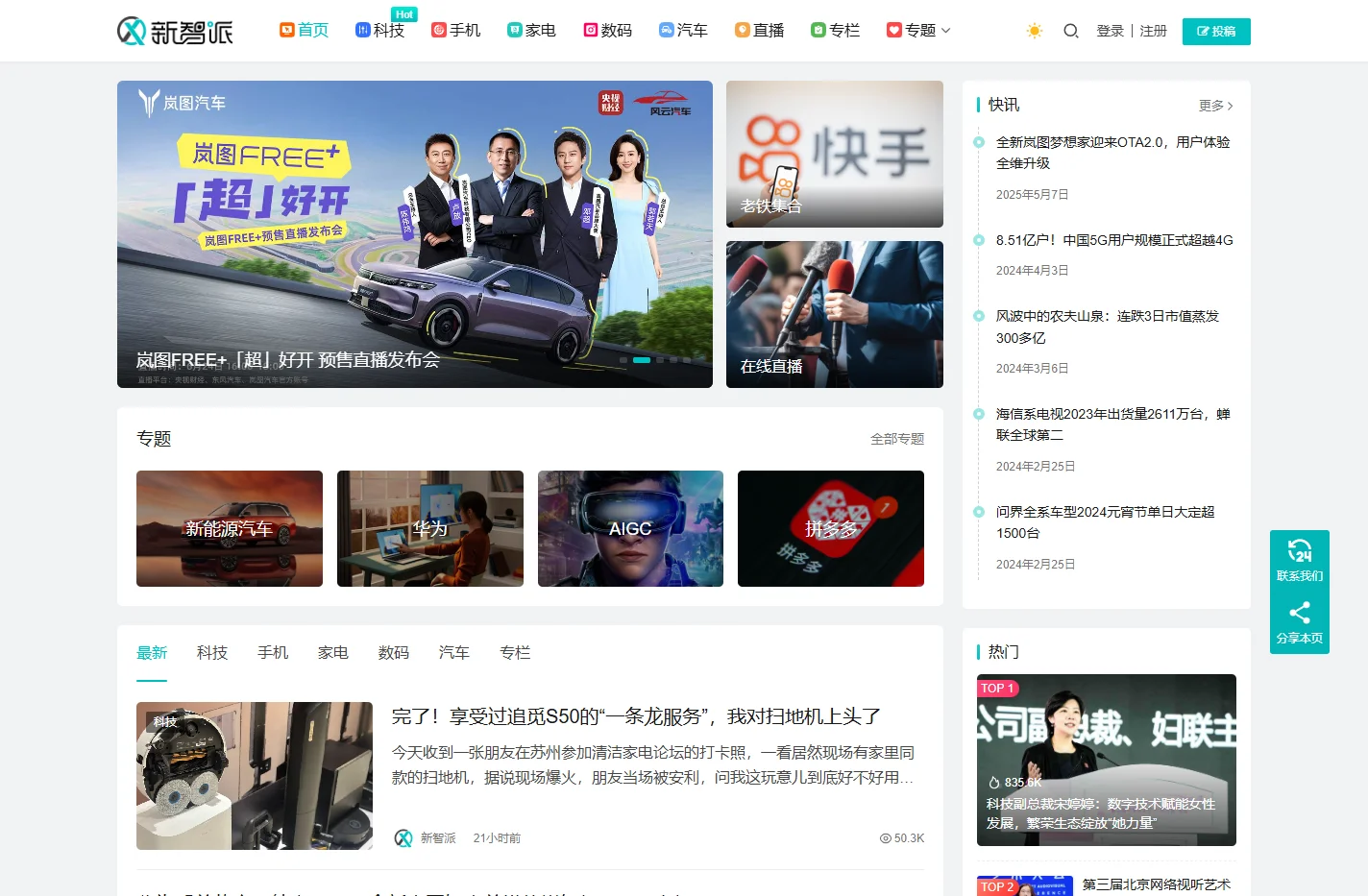Switch to the 数码 article tab
Viewport: 1368px width, 896px height.
click(394, 653)
